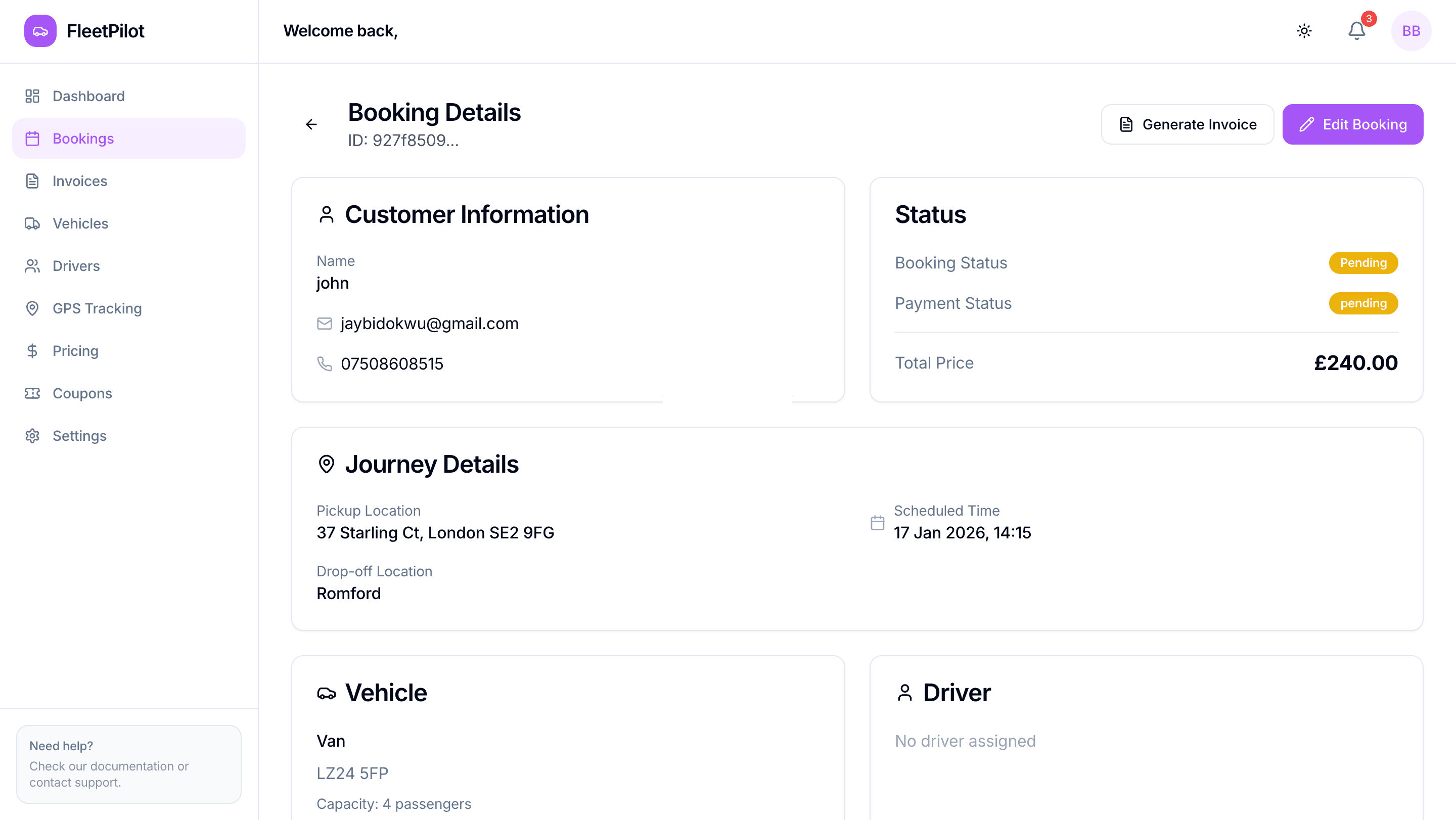Open GPS Tracking via the pin icon
The height and width of the screenshot is (820, 1456).
[32, 308]
